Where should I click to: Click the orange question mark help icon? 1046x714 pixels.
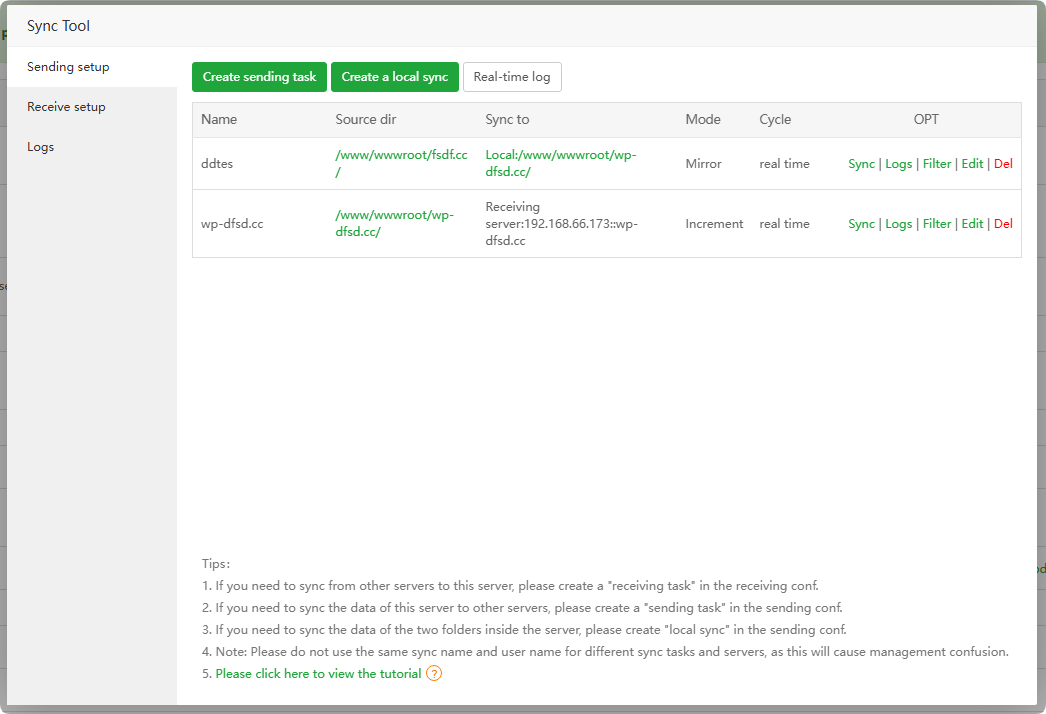[x=434, y=673]
